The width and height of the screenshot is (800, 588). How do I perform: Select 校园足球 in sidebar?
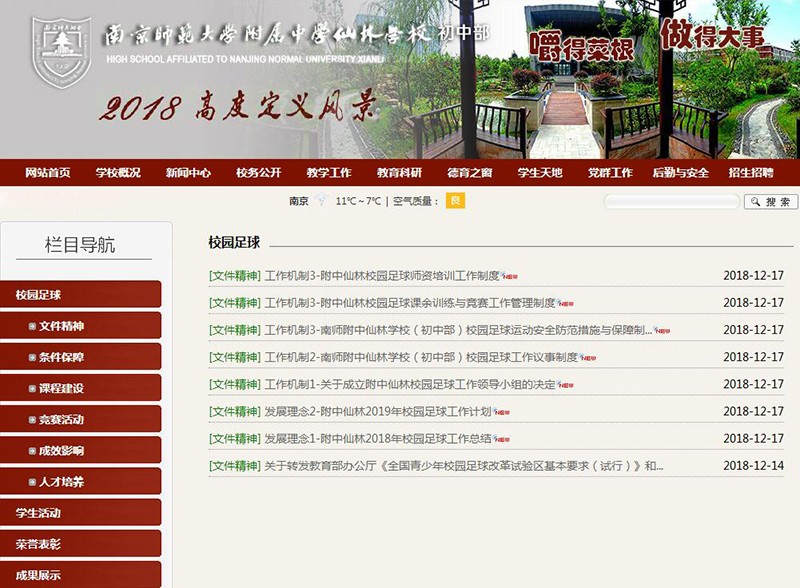coord(81,295)
